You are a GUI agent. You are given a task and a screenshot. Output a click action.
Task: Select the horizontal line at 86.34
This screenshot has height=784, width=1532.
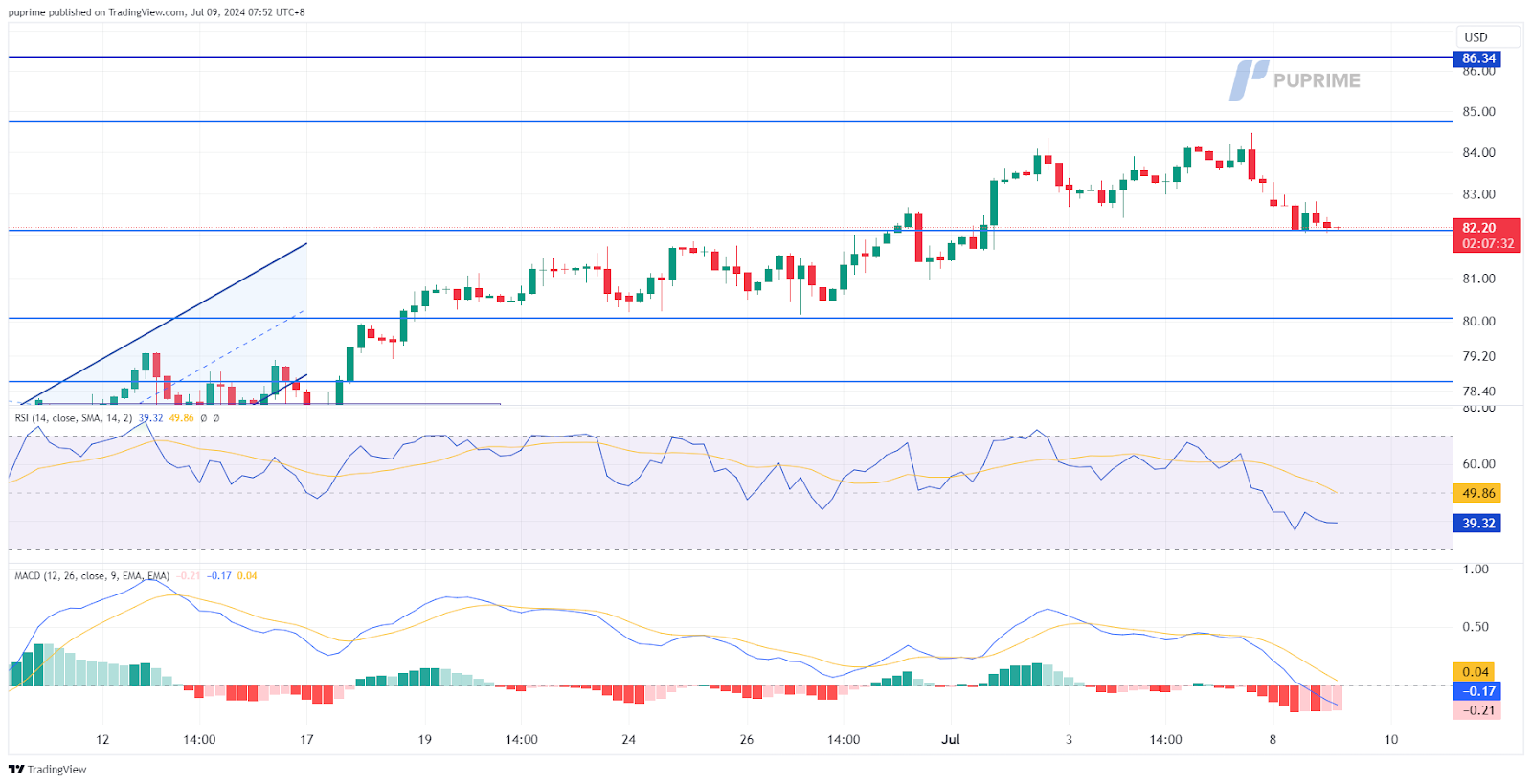(x=731, y=58)
